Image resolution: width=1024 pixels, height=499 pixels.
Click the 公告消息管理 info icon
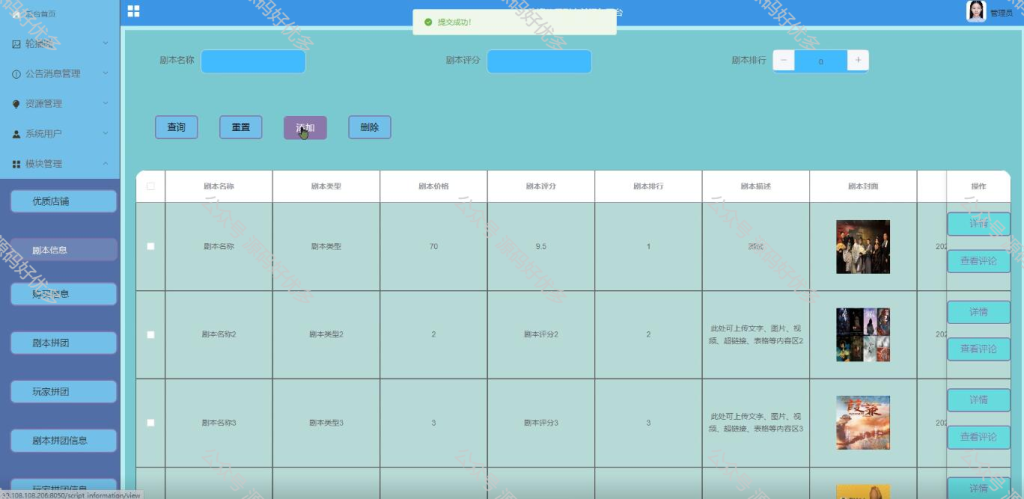tap(16, 74)
